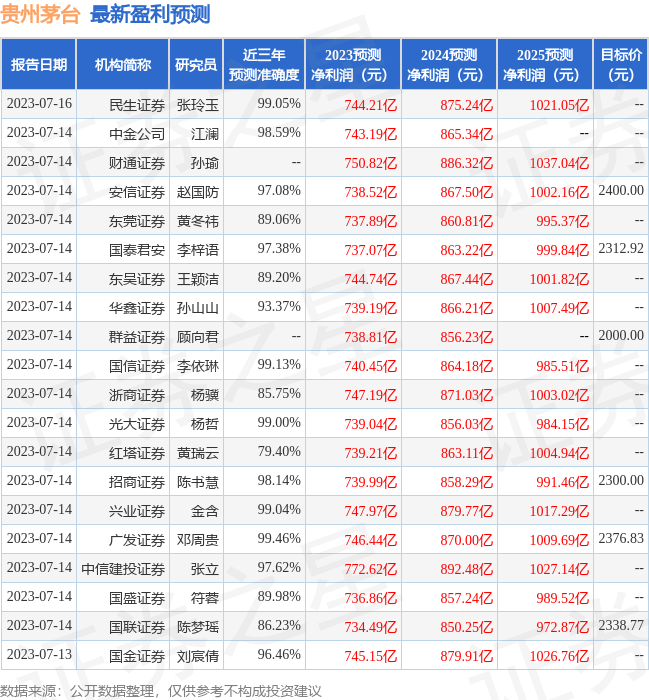Click analyst name 赵国防
649x700 pixels.
[198, 192]
